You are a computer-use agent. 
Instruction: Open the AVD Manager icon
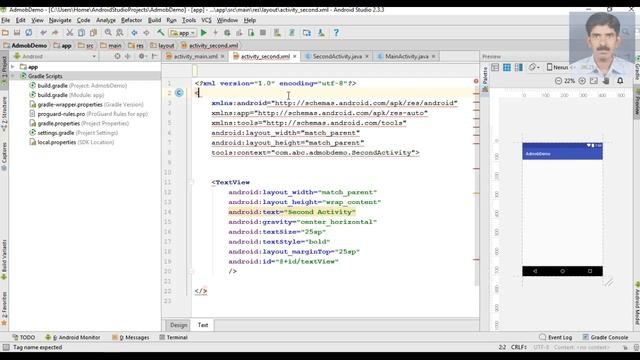(x=277, y=33)
